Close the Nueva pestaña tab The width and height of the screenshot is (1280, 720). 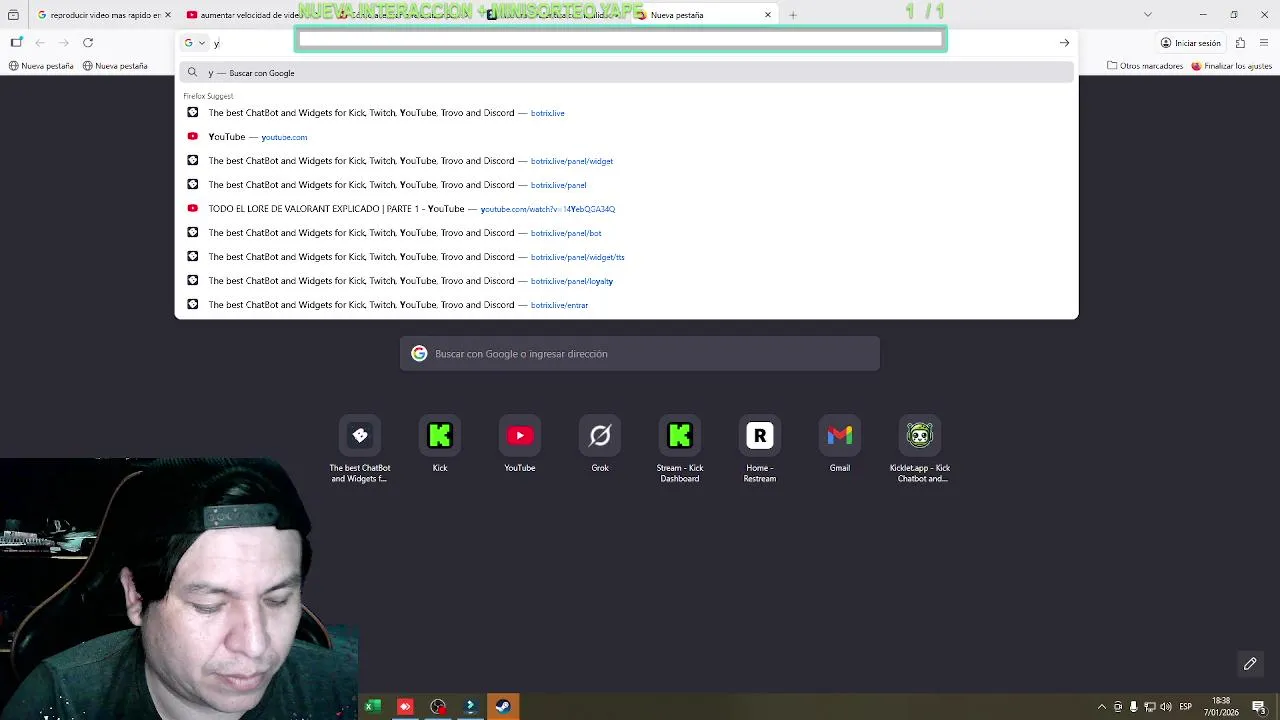(768, 15)
